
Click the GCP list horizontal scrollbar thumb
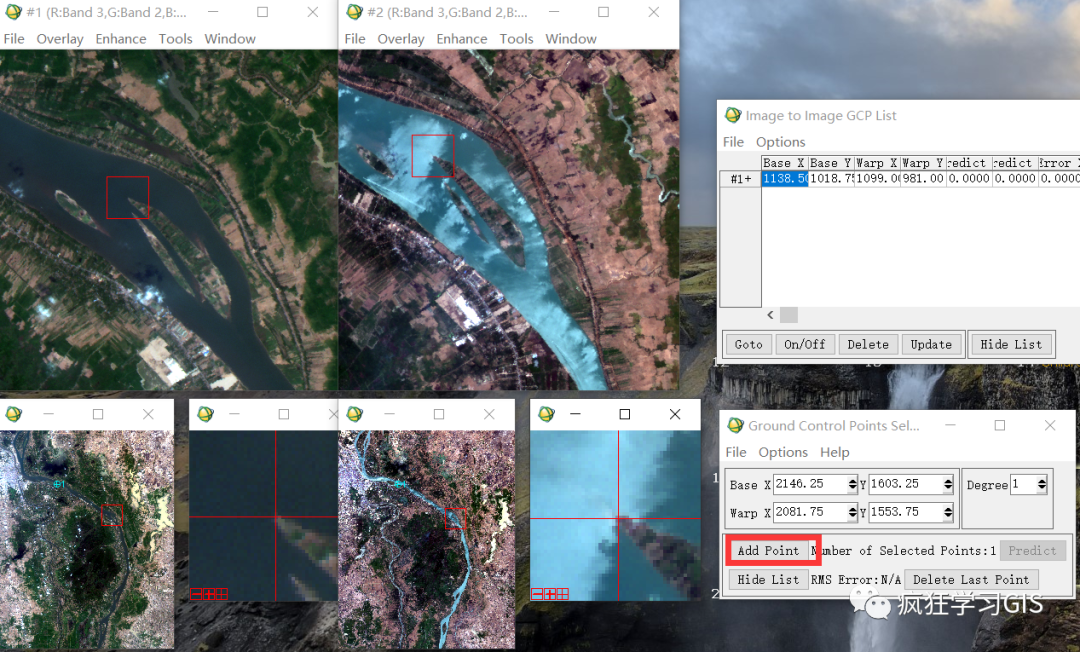[789, 315]
